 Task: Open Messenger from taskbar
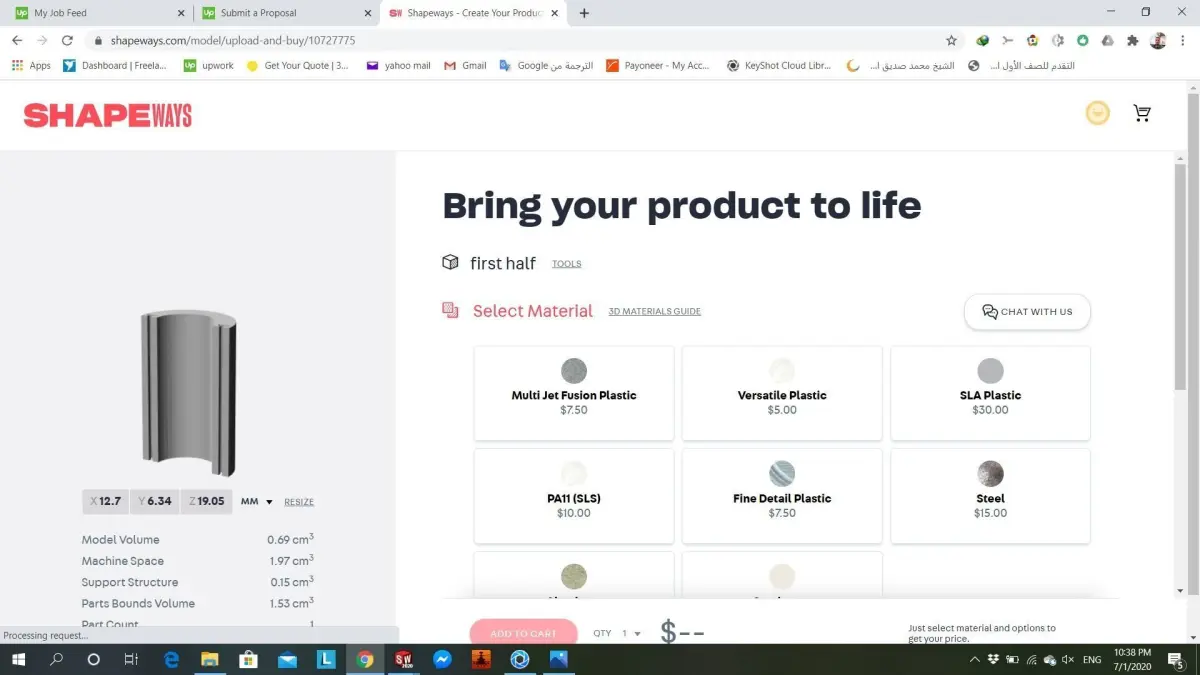tap(443, 660)
